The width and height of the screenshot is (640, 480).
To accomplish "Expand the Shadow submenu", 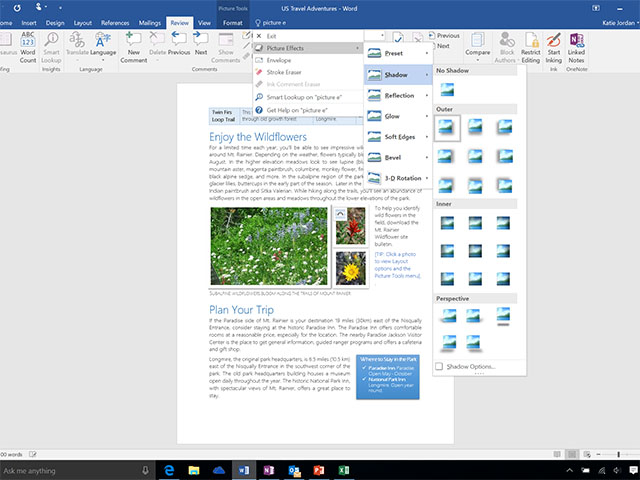I will (398, 75).
